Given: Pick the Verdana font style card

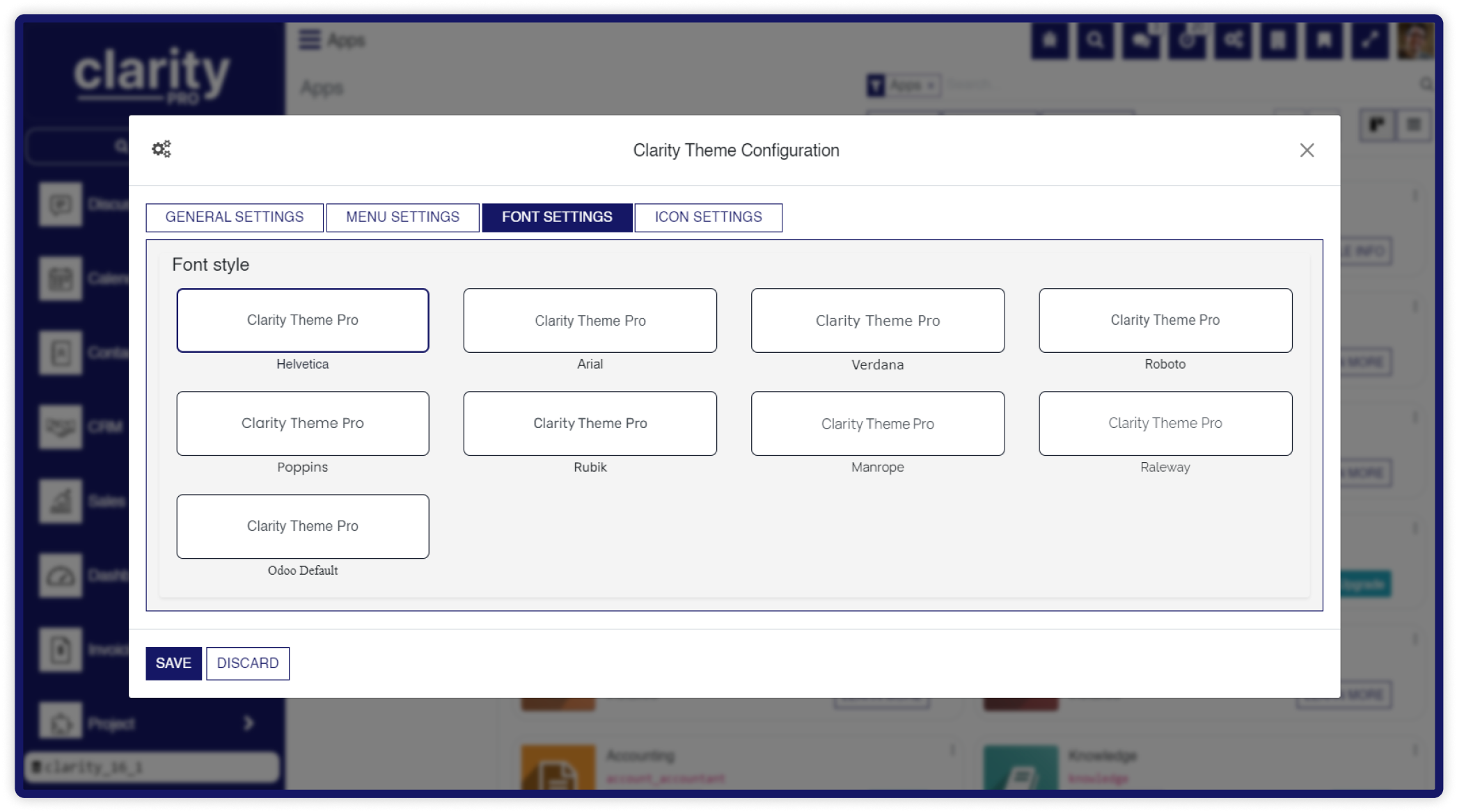Looking at the screenshot, I should [x=878, y=320].
